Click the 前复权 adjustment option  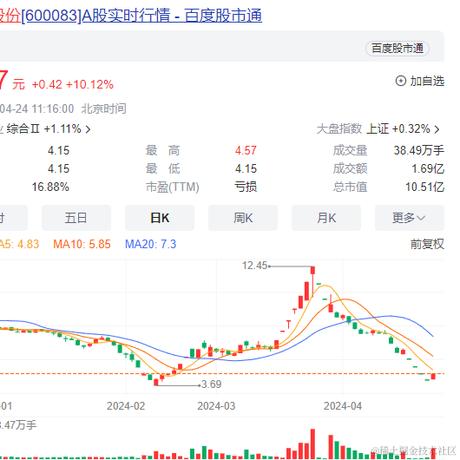click(x=427, y=244)
